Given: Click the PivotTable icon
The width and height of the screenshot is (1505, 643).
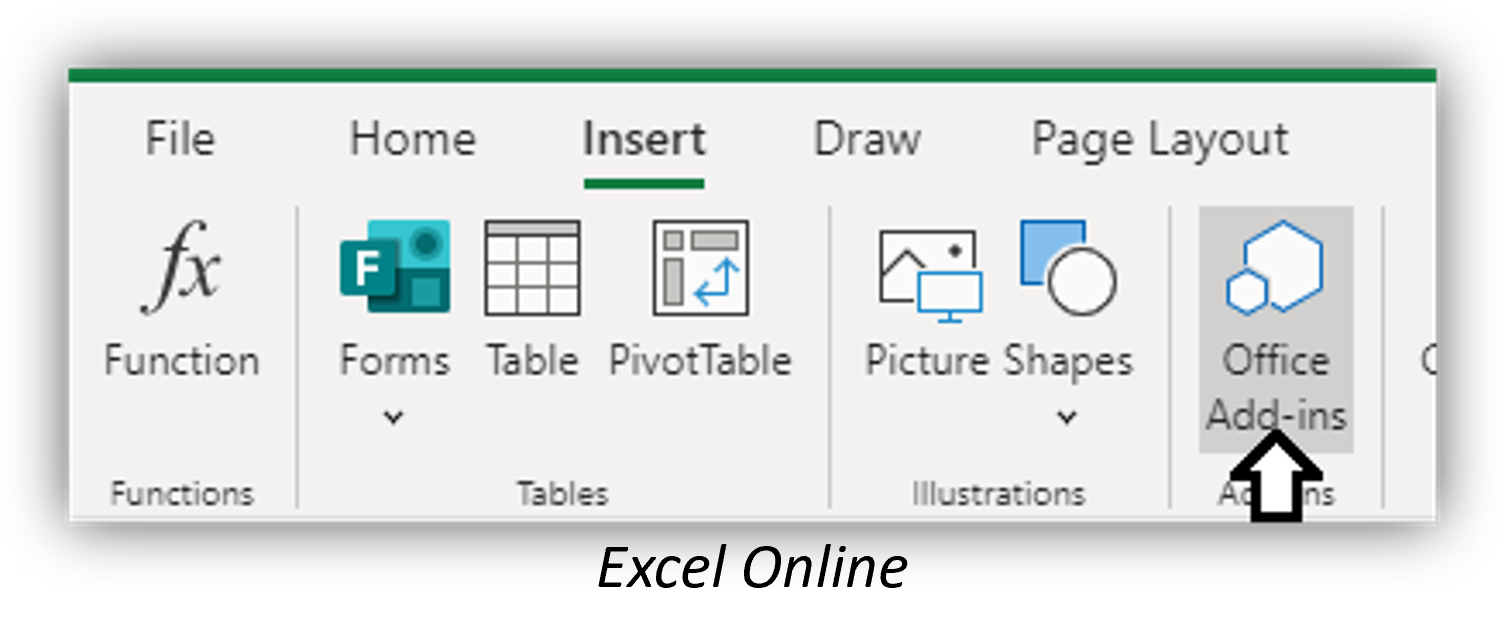Looking at the screenshot, I should coord(700,268).
